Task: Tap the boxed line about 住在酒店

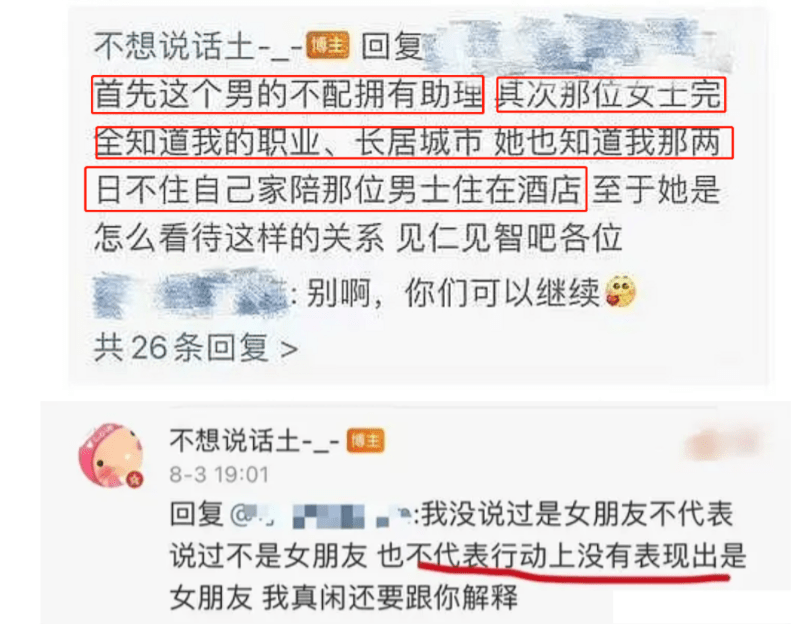Action: click(x=335, y=189)
